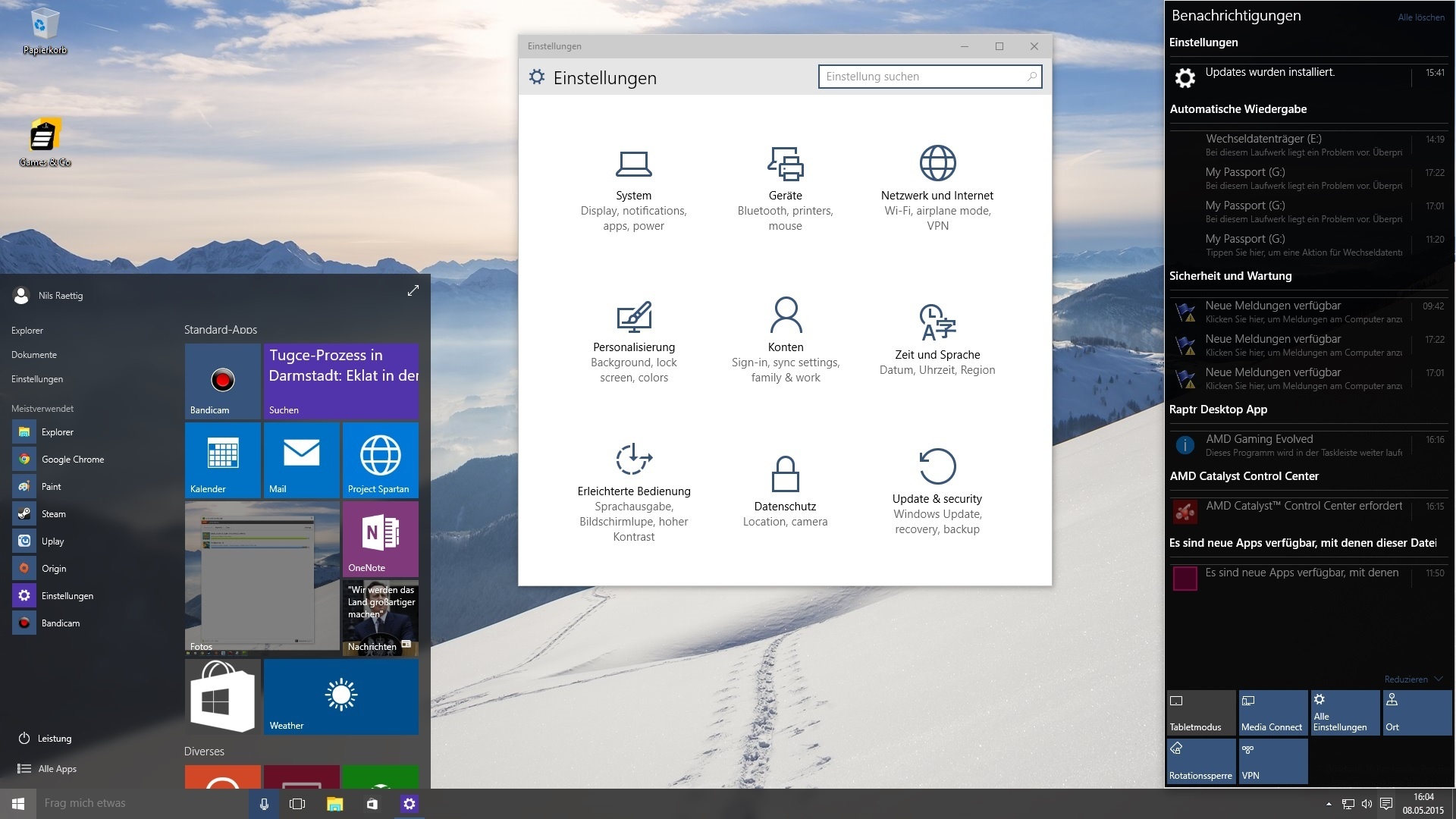The height and width of the screenshot is (819, 1456).
Task: Open Alle Apps list
Action: point(57,769)
